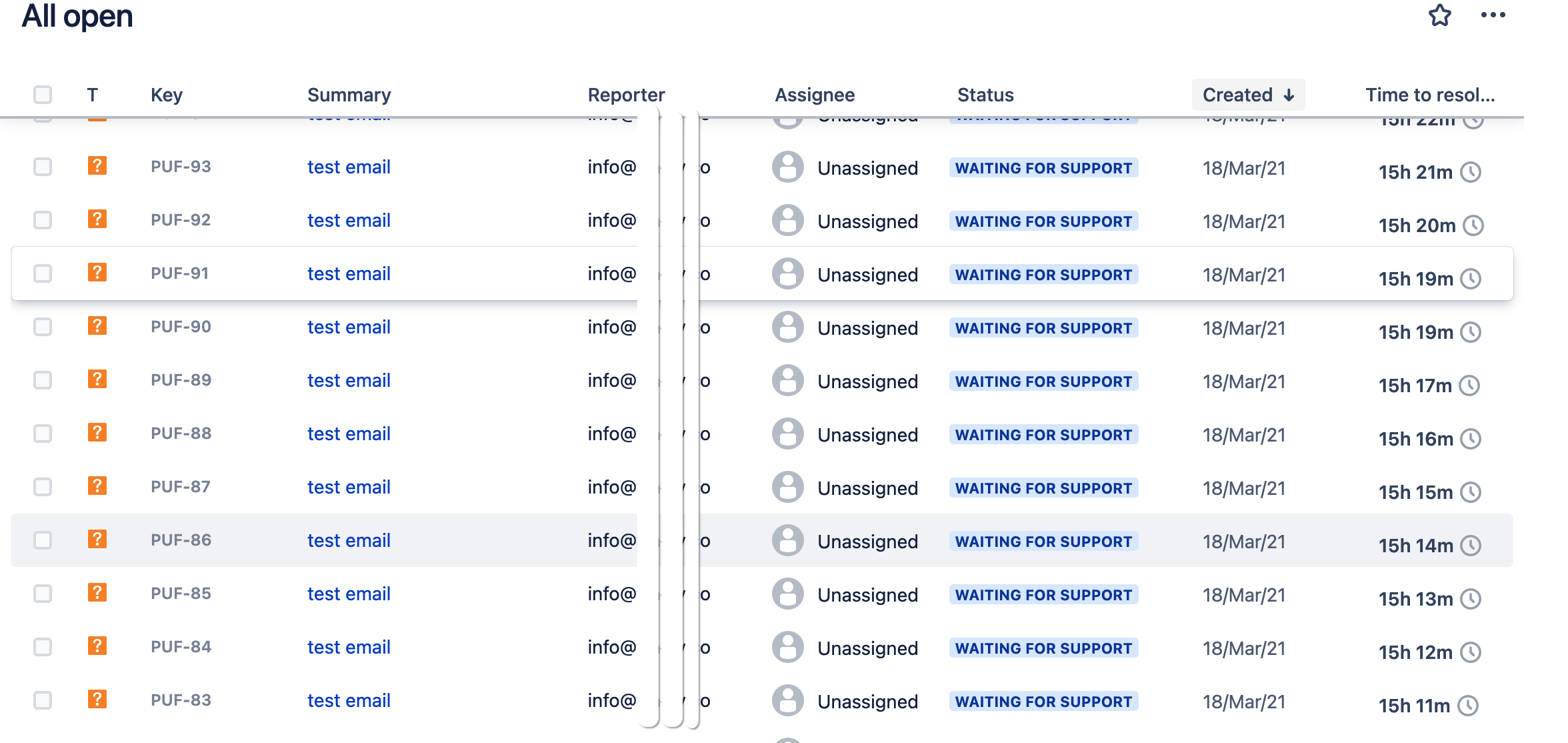1568x743 pixels.
Task: Click the unassigned avatar in PUF-87 row
Action: (x=788, y=487)
